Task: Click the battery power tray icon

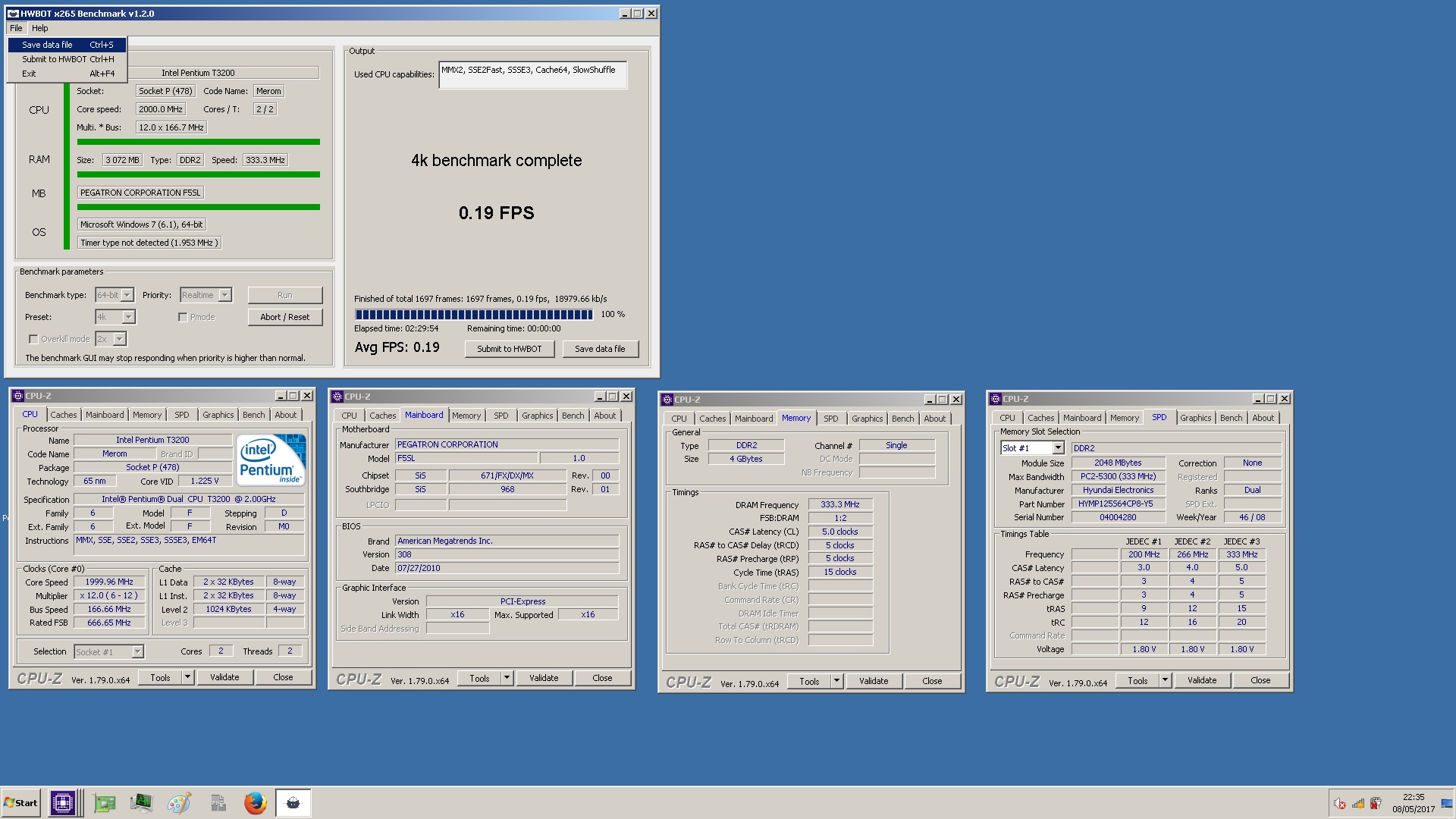Action: pos(1376,804)
